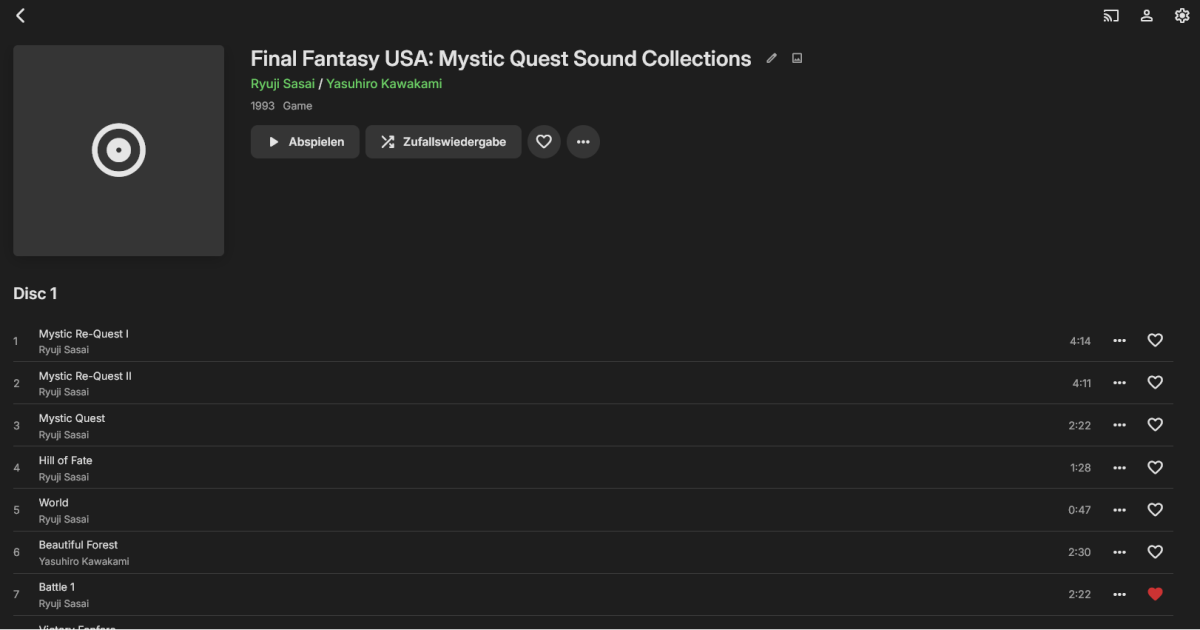
Task: Click the back arrow to go back
Action: (x=20, y=15)
